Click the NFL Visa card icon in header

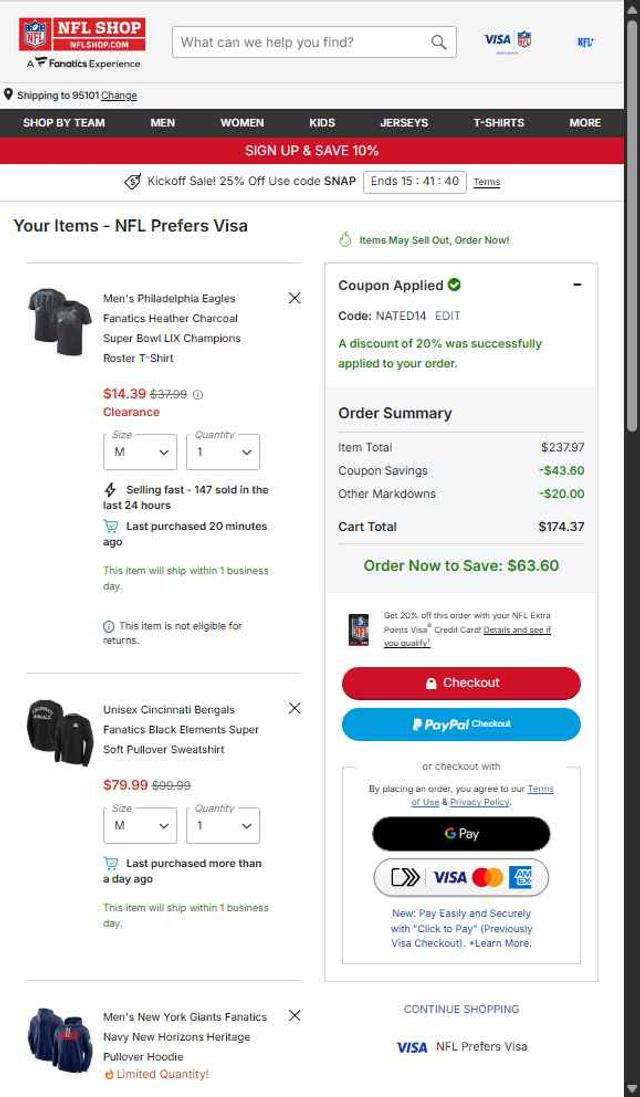(x=508, y=41)
